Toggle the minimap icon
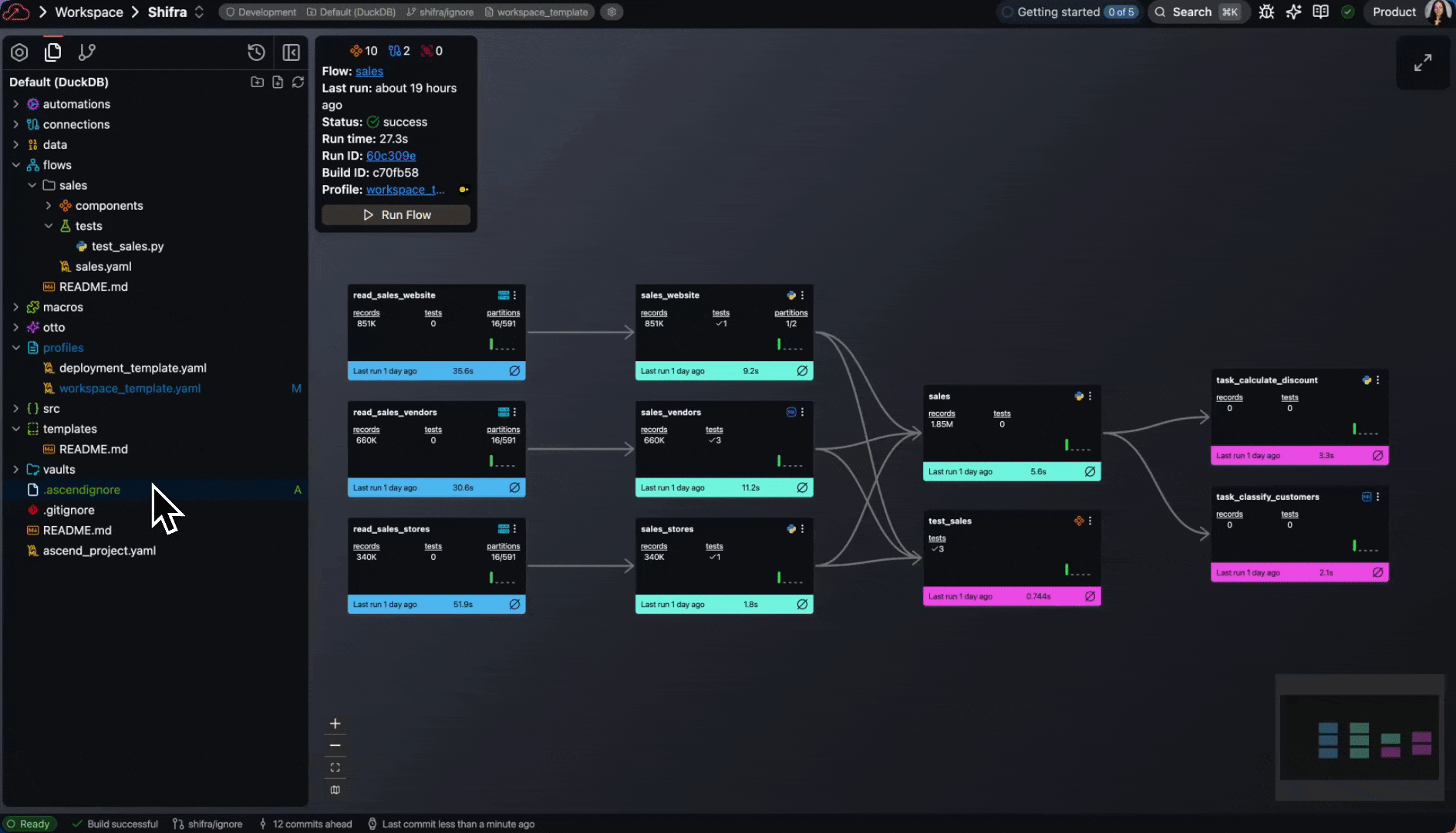Viewport: 1456px width, 833px height. pyautogui.click(x=335, y=790)
